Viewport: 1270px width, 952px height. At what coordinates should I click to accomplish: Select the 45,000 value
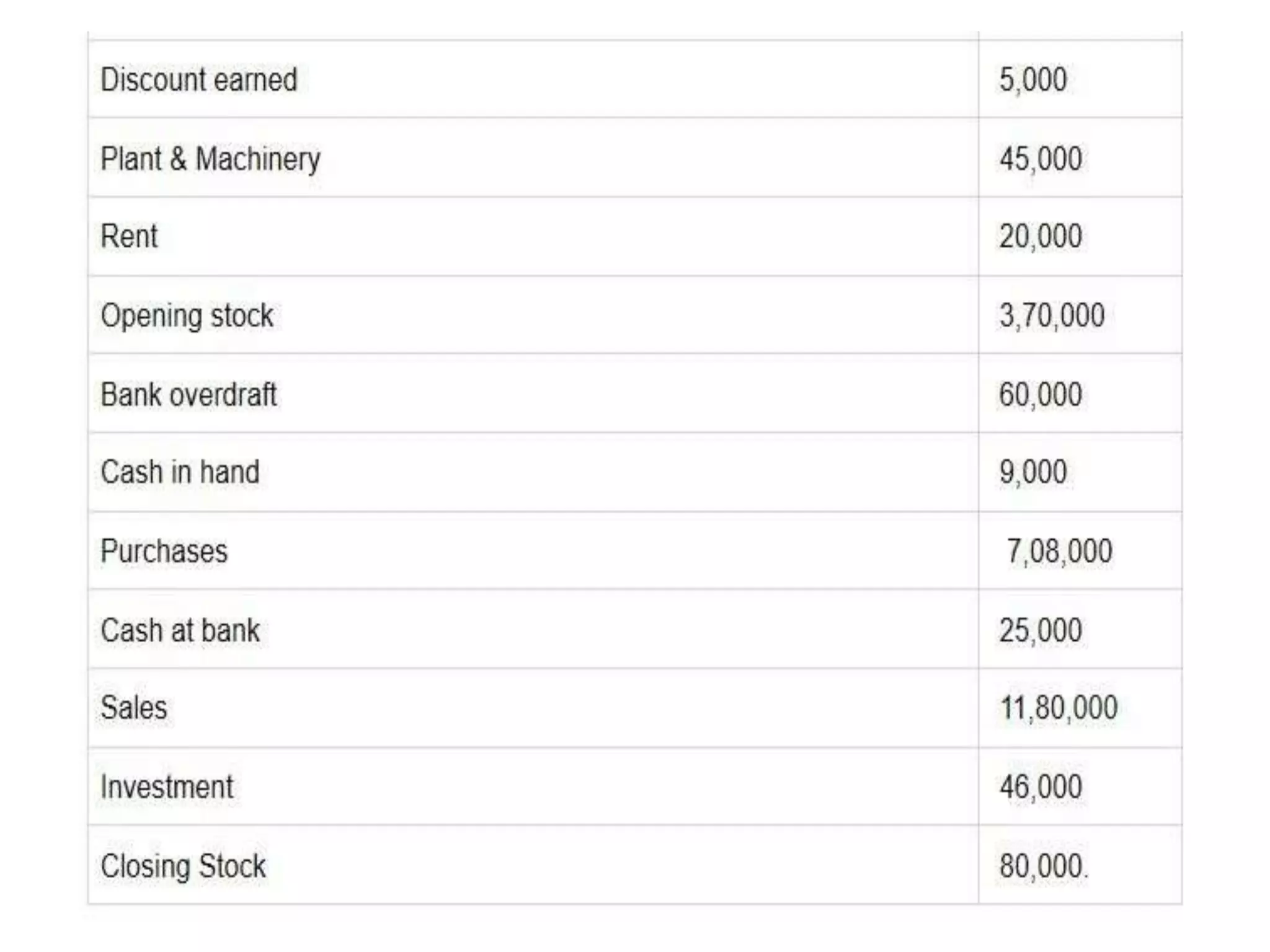(x=1040, y=159)
